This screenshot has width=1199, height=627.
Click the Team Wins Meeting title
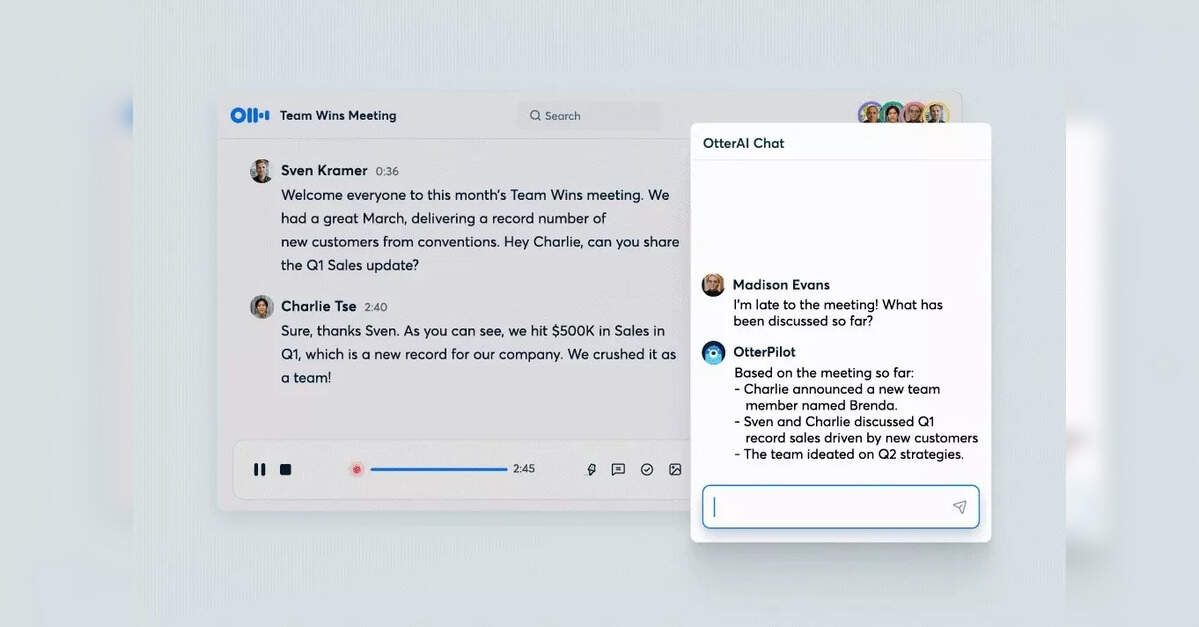[x=338, y=115]
